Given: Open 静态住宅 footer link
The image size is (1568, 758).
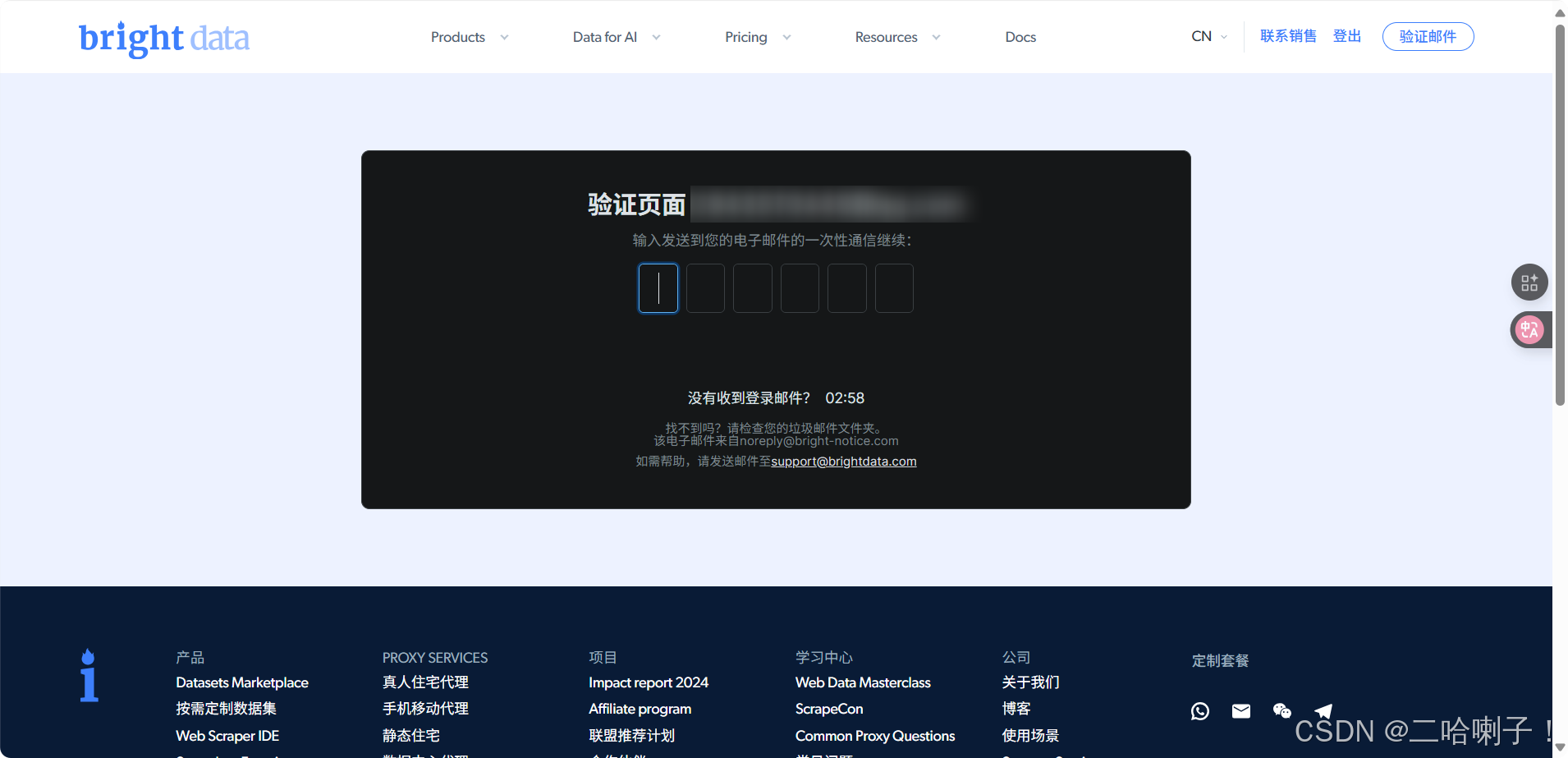Looking at the screenshot, I should point(411,736).
